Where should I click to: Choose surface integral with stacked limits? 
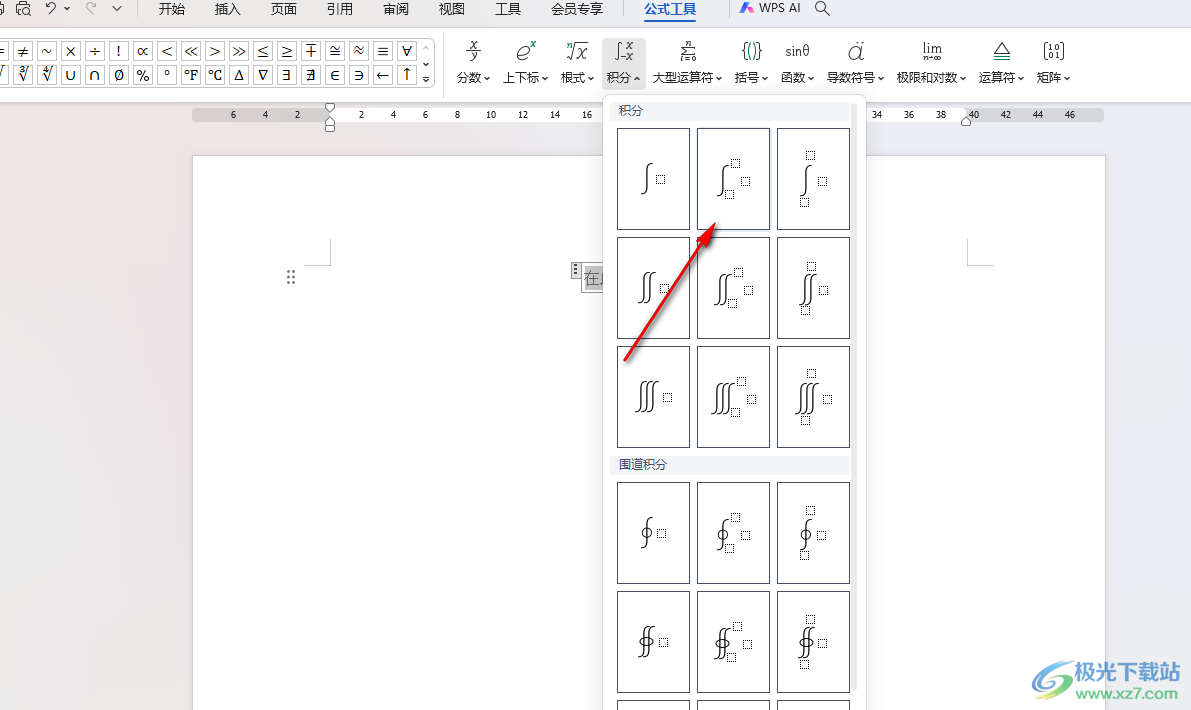pyautogui.click(x=813, y=642)
